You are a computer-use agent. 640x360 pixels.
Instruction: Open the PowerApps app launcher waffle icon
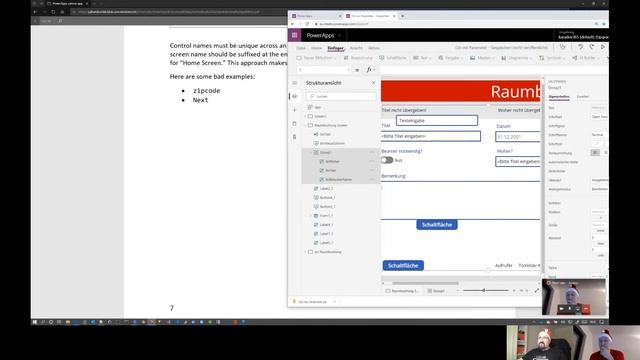[294, 36]
